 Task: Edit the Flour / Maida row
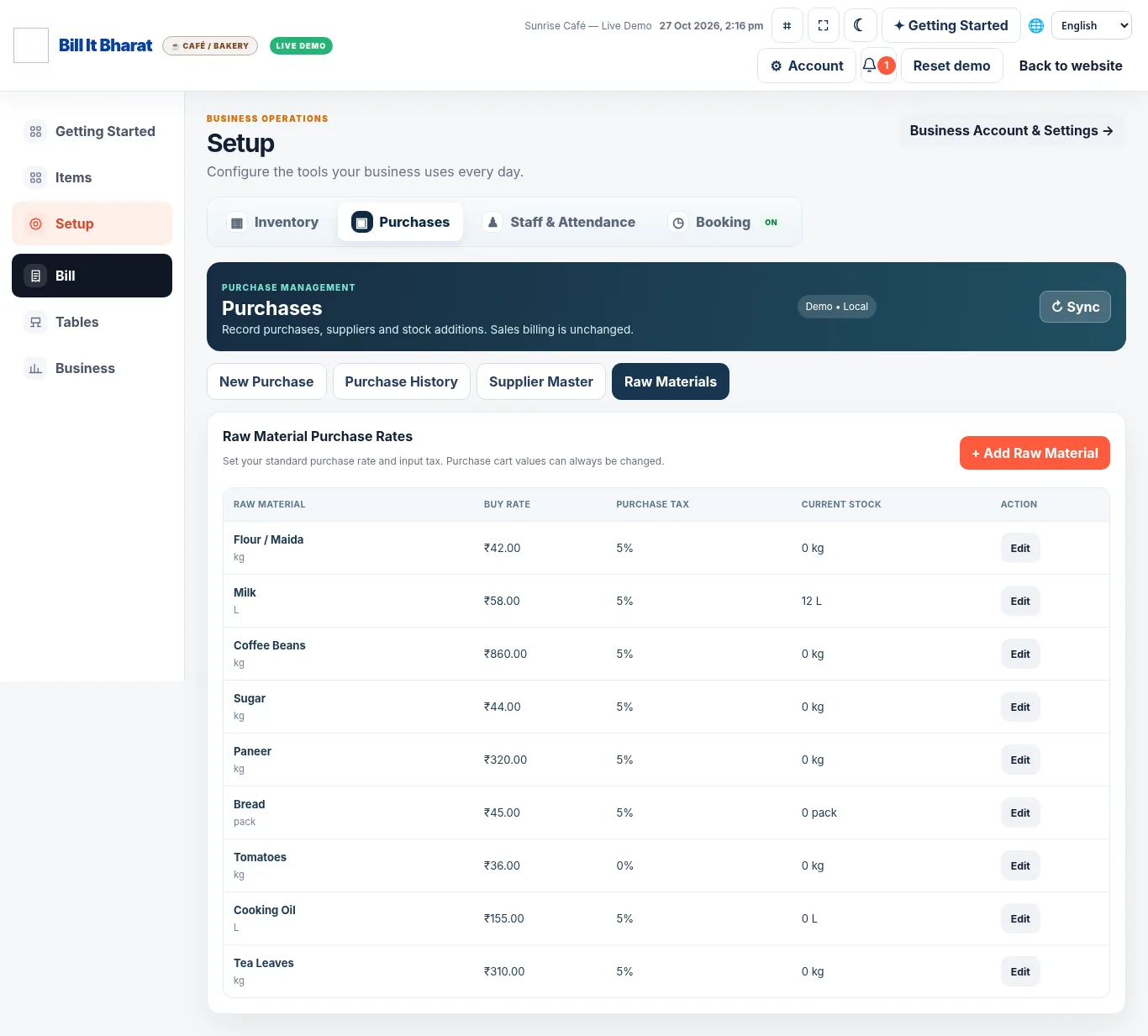[1020, 548]
